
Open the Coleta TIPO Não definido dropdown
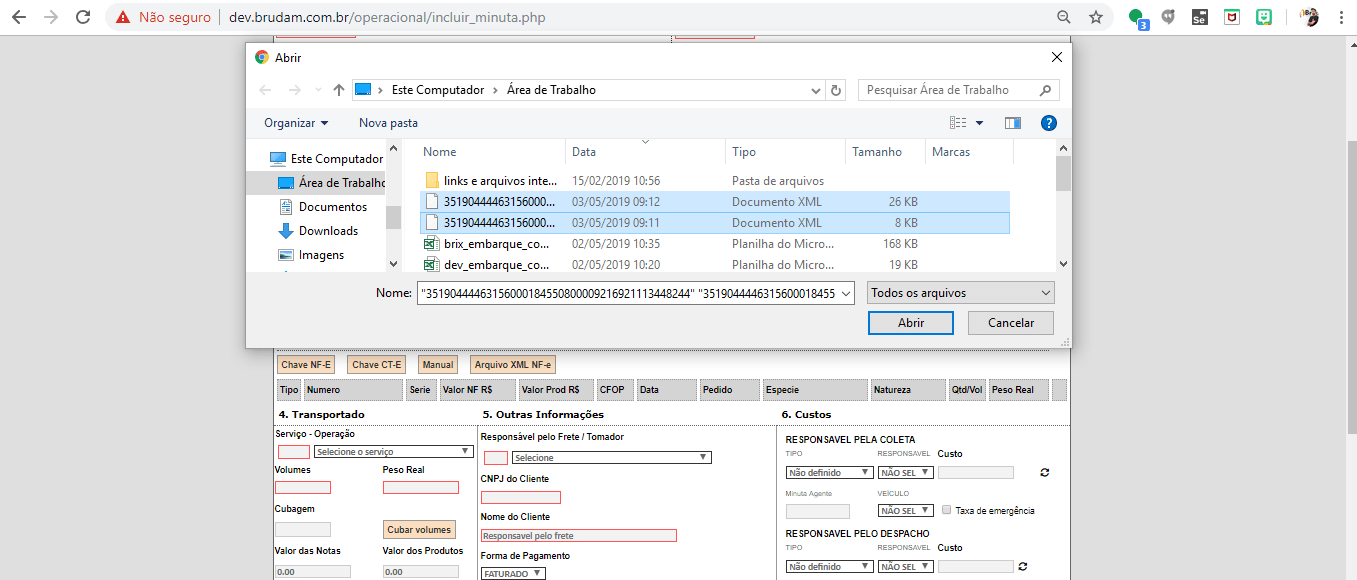(x=829, y=473)
